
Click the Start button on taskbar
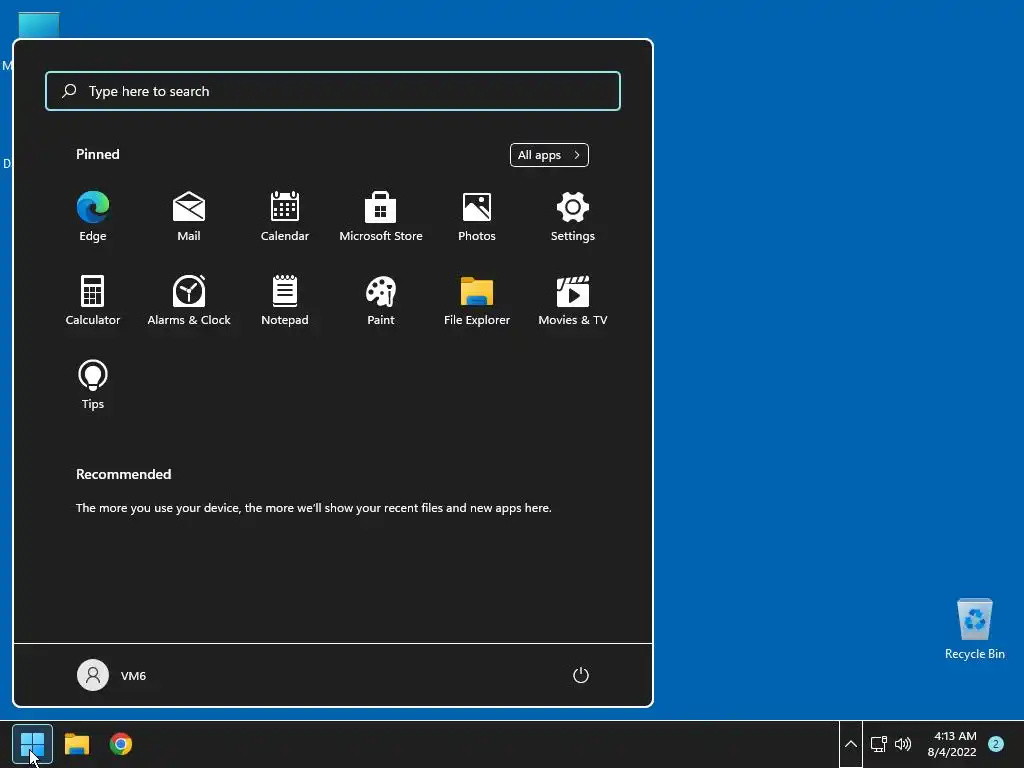click(32, 744)
